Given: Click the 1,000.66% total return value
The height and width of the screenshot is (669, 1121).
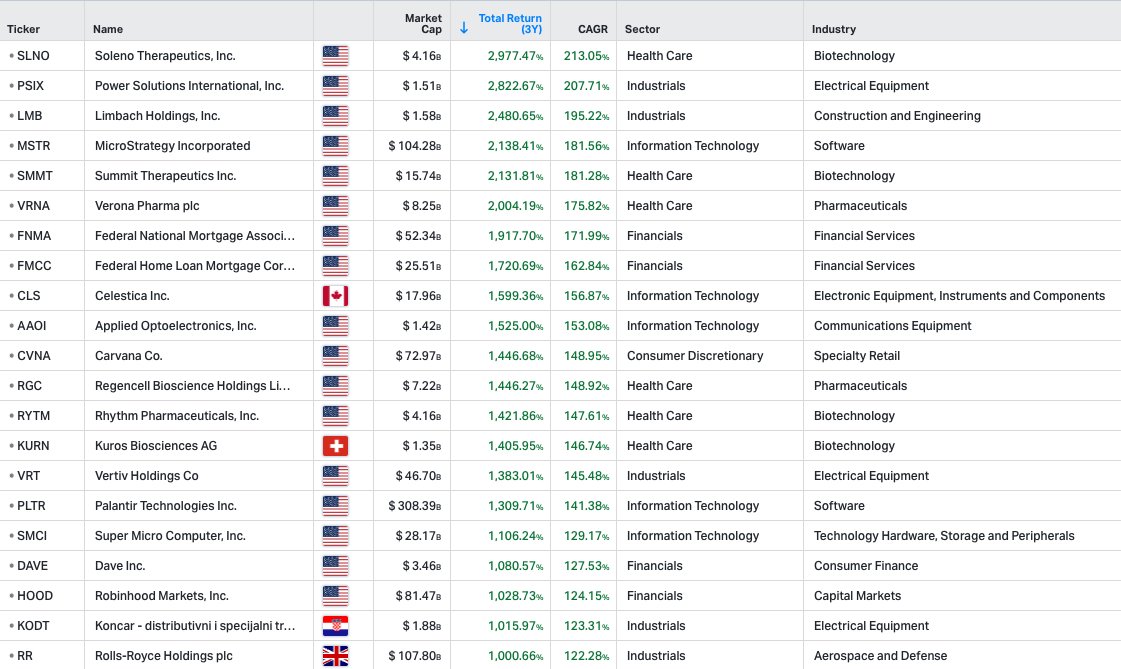Looking at the screenshot, I should click(515, 656).
